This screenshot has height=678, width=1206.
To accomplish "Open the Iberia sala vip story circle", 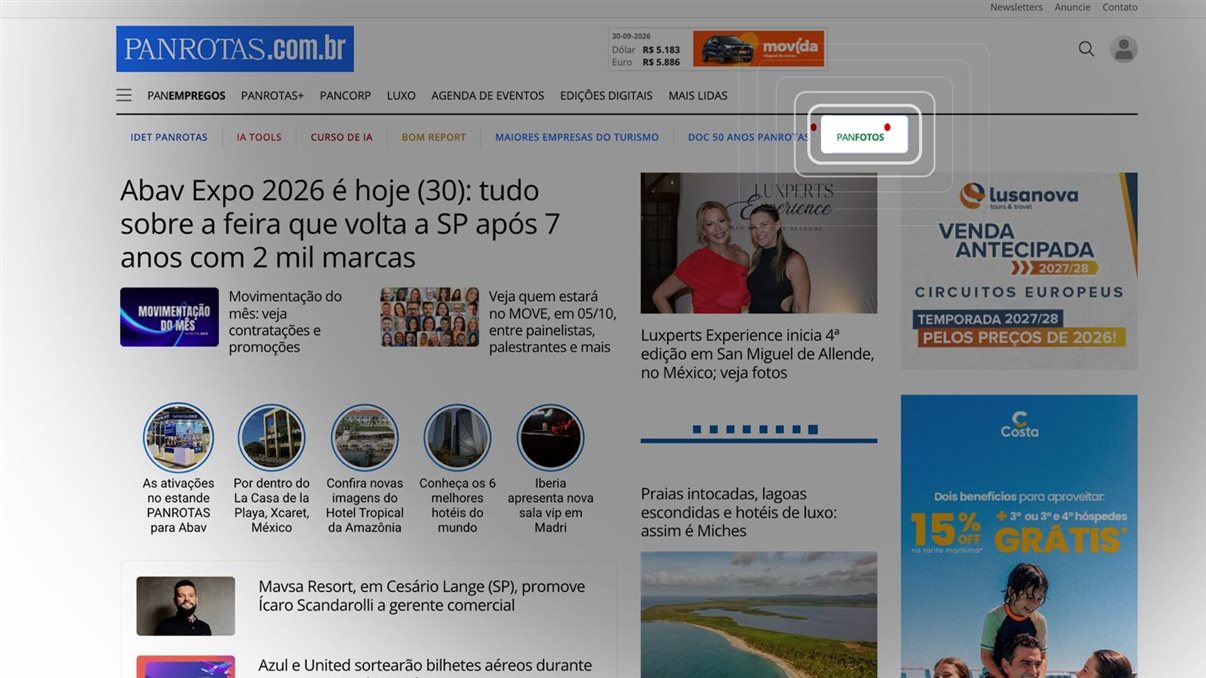I will click(x=550, y=437).
